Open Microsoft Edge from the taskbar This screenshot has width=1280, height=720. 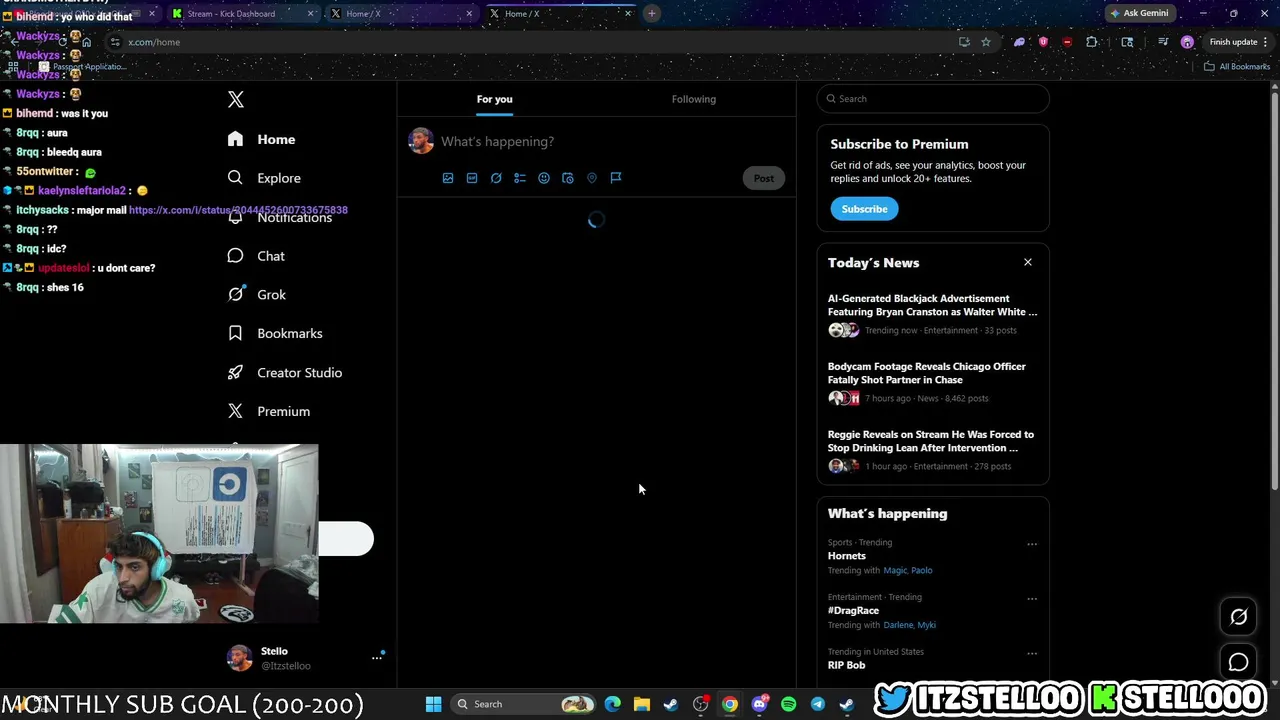coord(613,704)
